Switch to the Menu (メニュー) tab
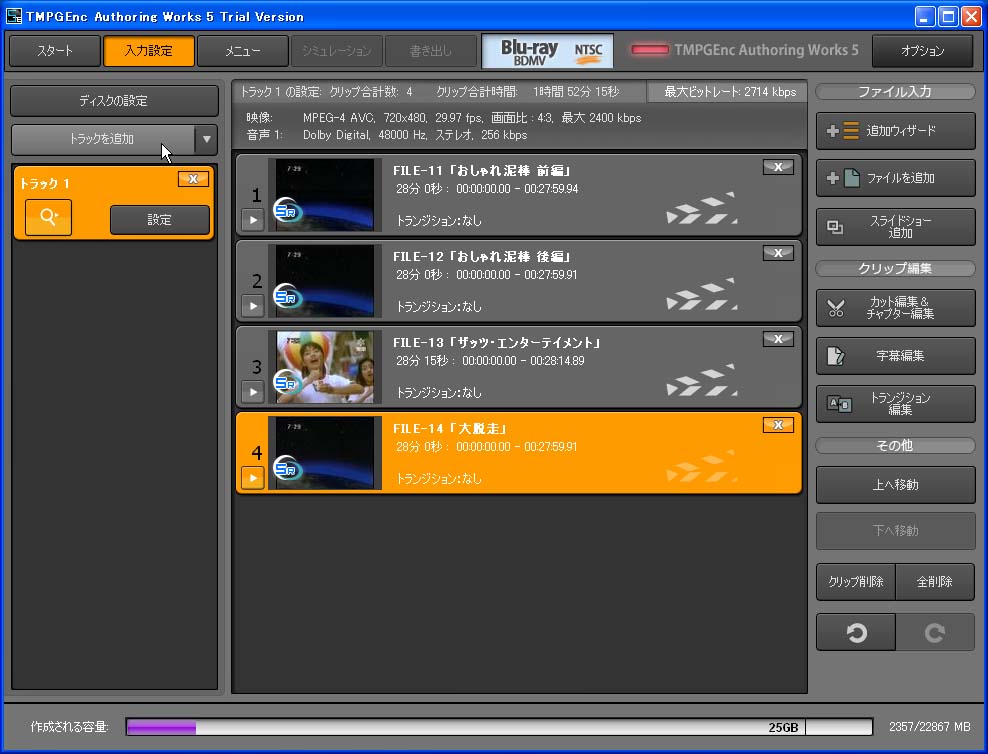Viewport: 988px width, 754px height. click(x=243, y=51)
